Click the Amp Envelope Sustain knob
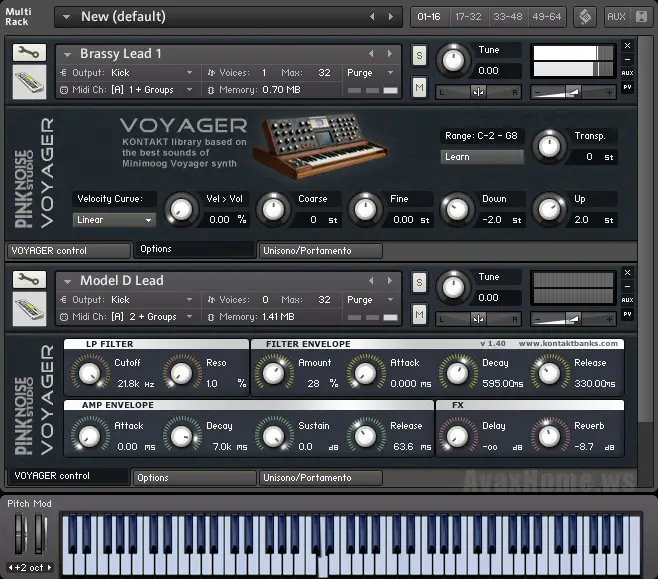658x579 pixels. point(273,436)
